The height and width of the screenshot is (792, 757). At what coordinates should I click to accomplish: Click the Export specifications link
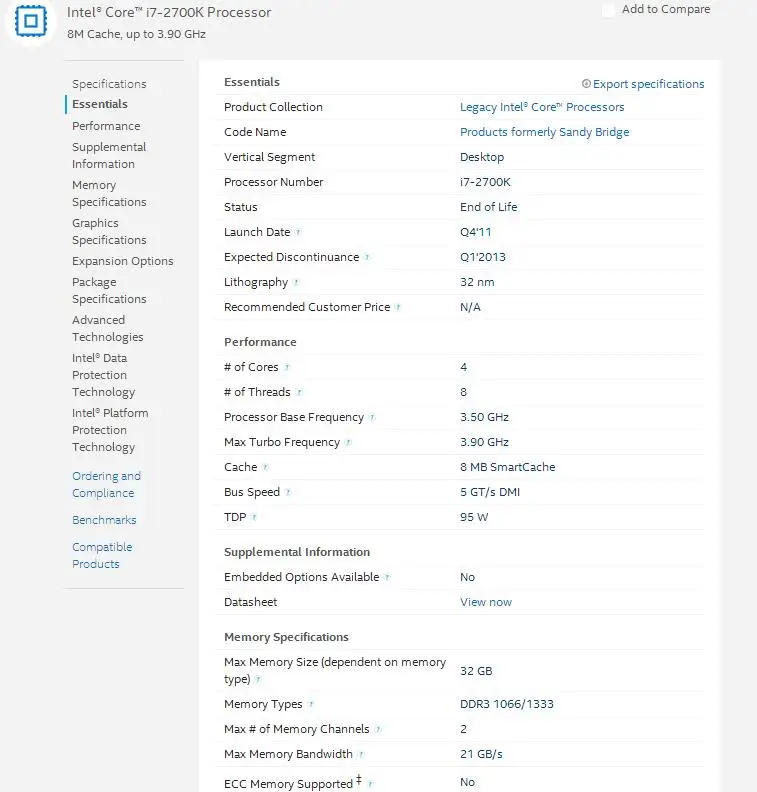(648, 84)
